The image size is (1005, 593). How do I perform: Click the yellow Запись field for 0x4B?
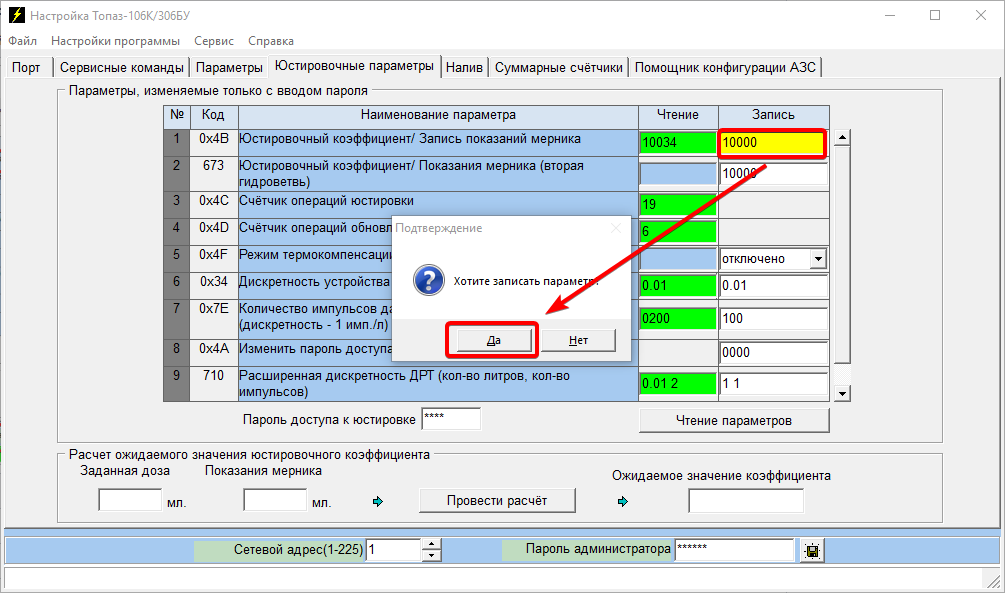tap(772, 143)
